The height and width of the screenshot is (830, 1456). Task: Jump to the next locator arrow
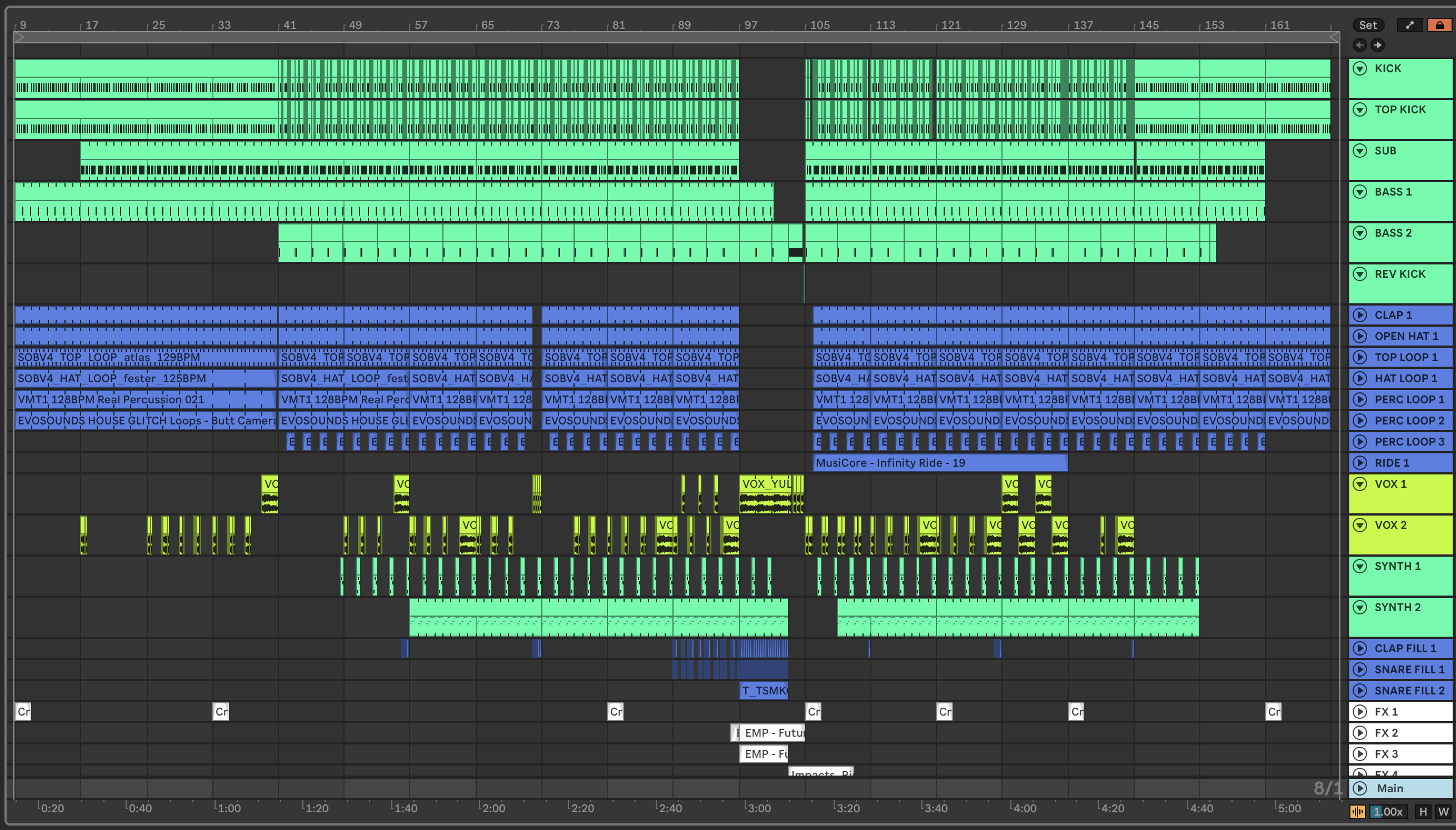point(1377,45)
